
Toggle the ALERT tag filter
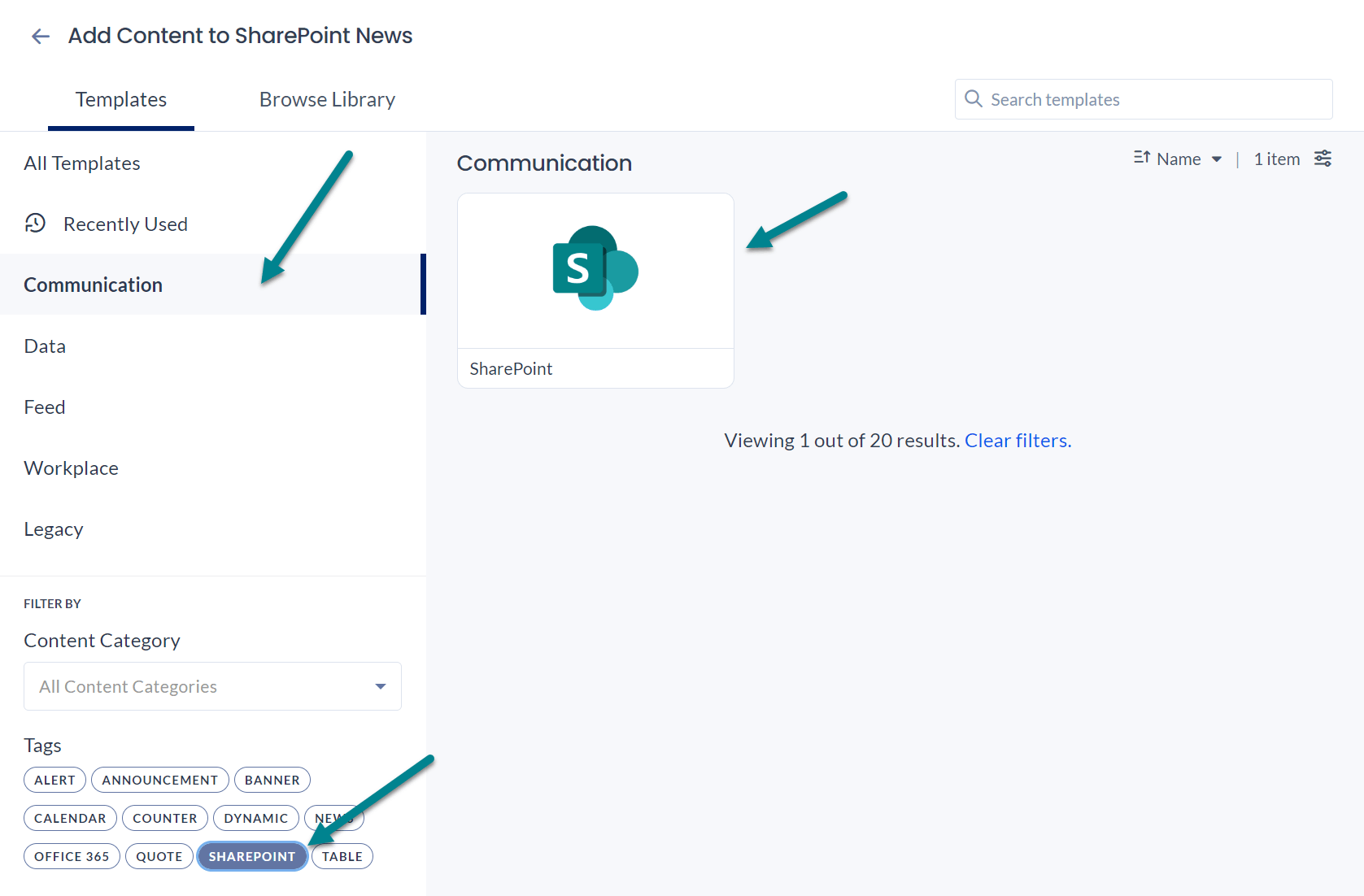click(54, 779)
